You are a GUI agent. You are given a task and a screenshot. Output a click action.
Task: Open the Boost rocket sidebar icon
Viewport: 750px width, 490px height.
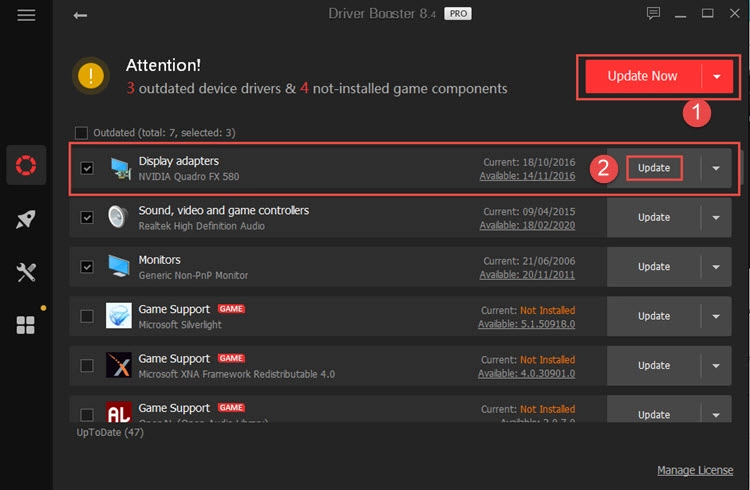26,219
